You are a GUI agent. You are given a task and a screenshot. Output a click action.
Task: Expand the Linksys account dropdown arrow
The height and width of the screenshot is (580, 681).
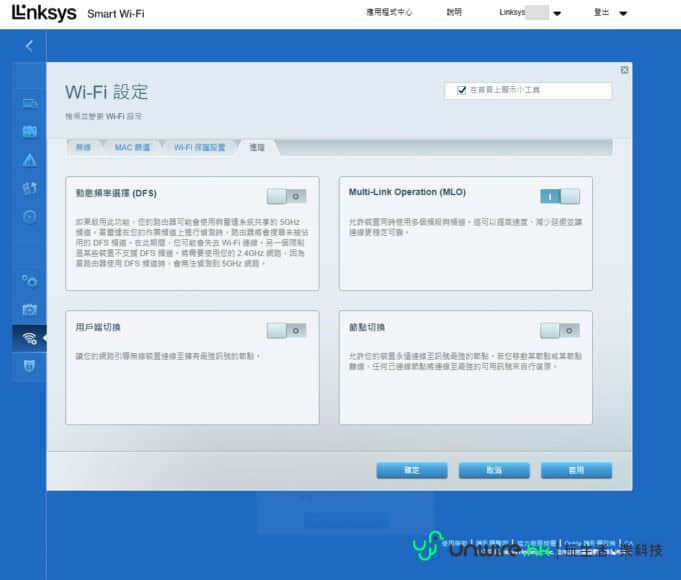(557, 14)
